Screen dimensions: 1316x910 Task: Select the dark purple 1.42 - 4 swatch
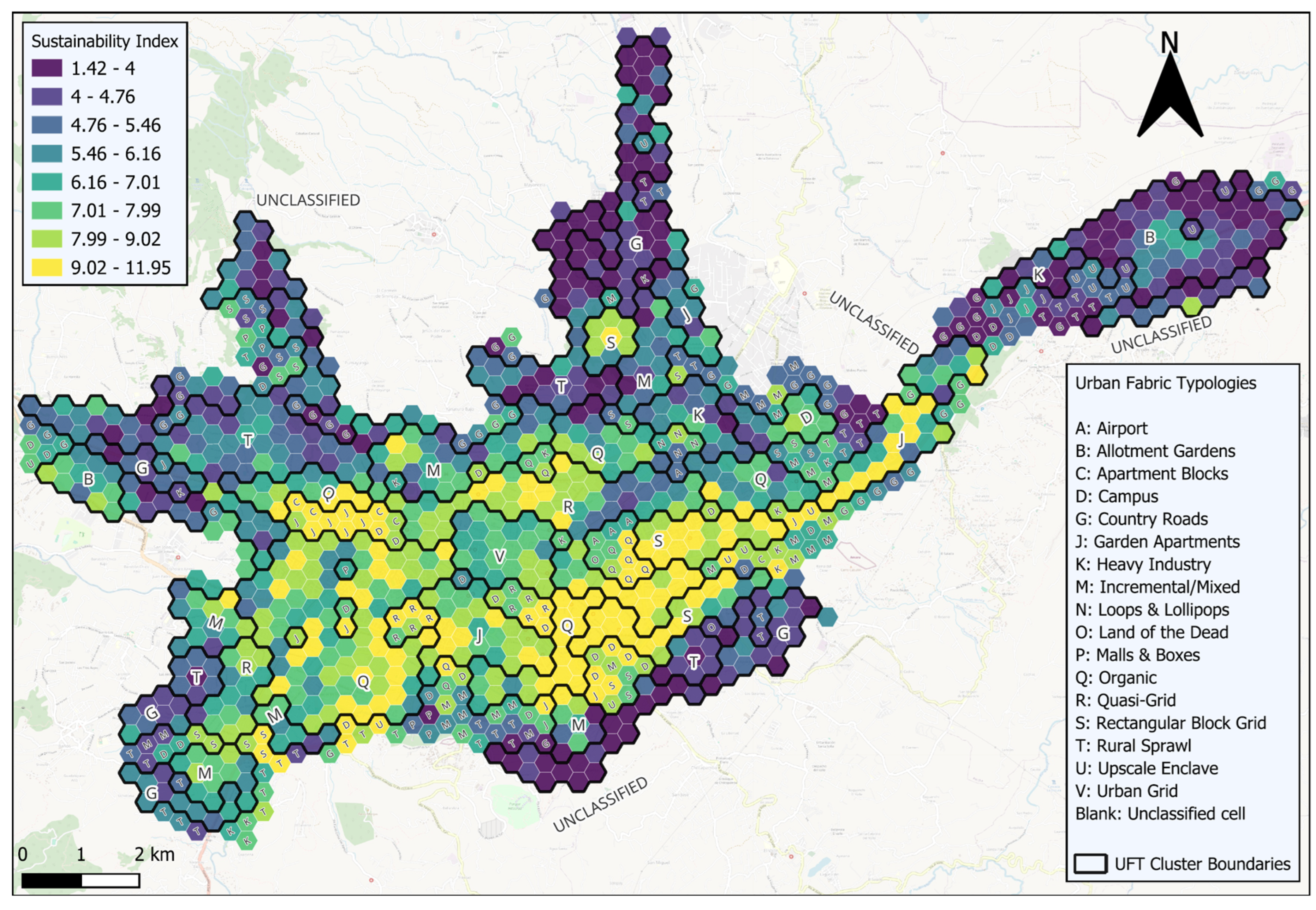[47, 68]
